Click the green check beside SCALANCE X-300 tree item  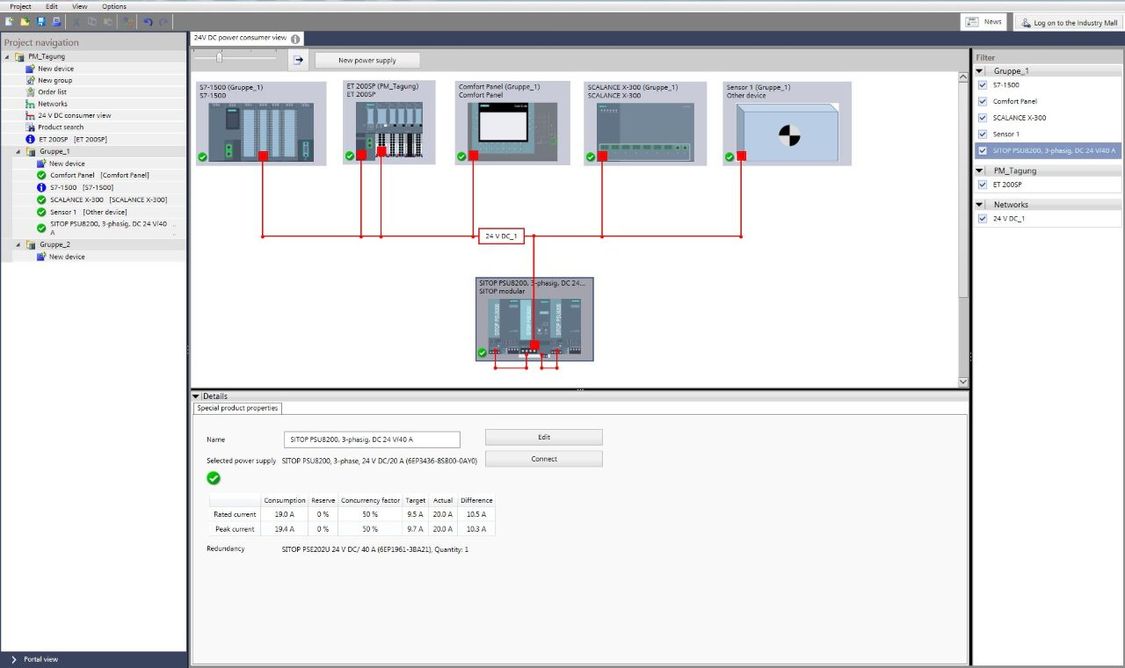42,199
